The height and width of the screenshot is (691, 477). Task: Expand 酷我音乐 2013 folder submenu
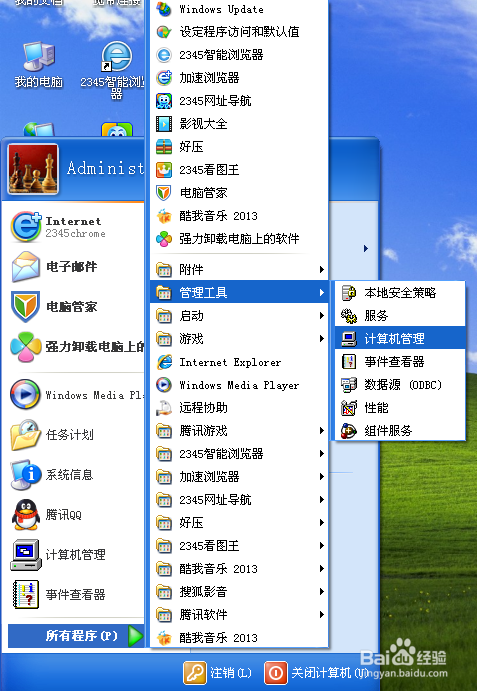pyautogui.click(x=239, y=568)
